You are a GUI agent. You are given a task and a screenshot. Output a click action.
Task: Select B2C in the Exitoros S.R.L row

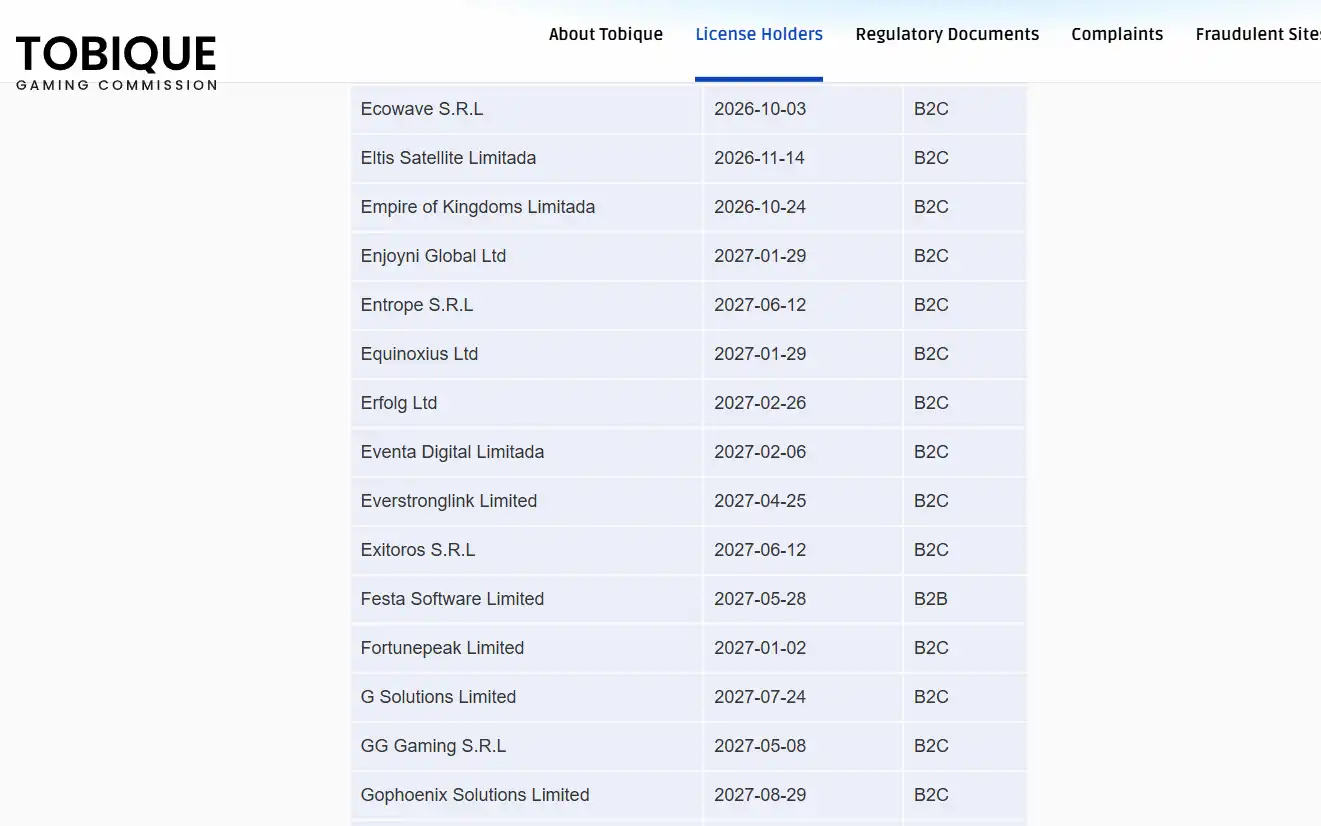pyautogui.click(x=931, y=550)
